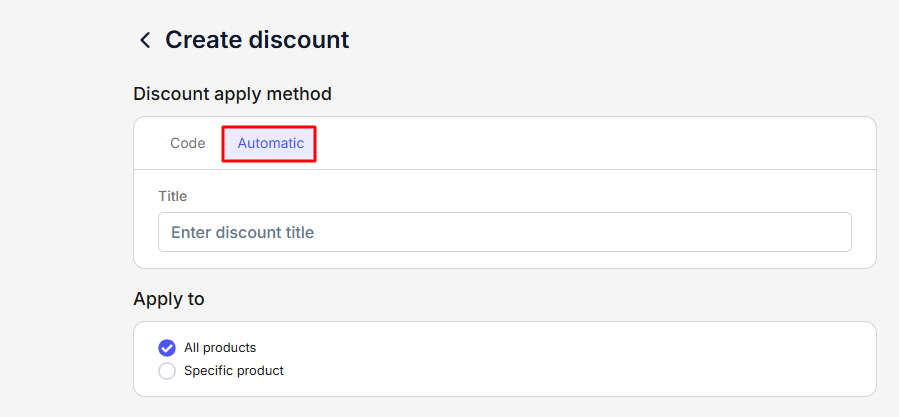The image size is (899, 417).
Task: Click the highlighted Automatic method tab
Action: point(270,143)
